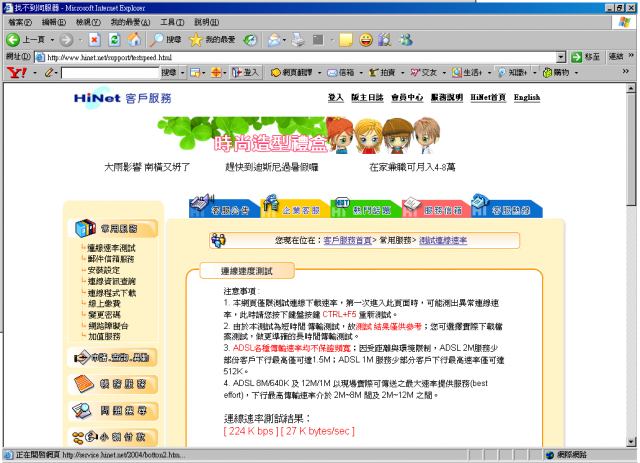
Task: Select the red 服務信箱 tab
Action: point(437,207)
